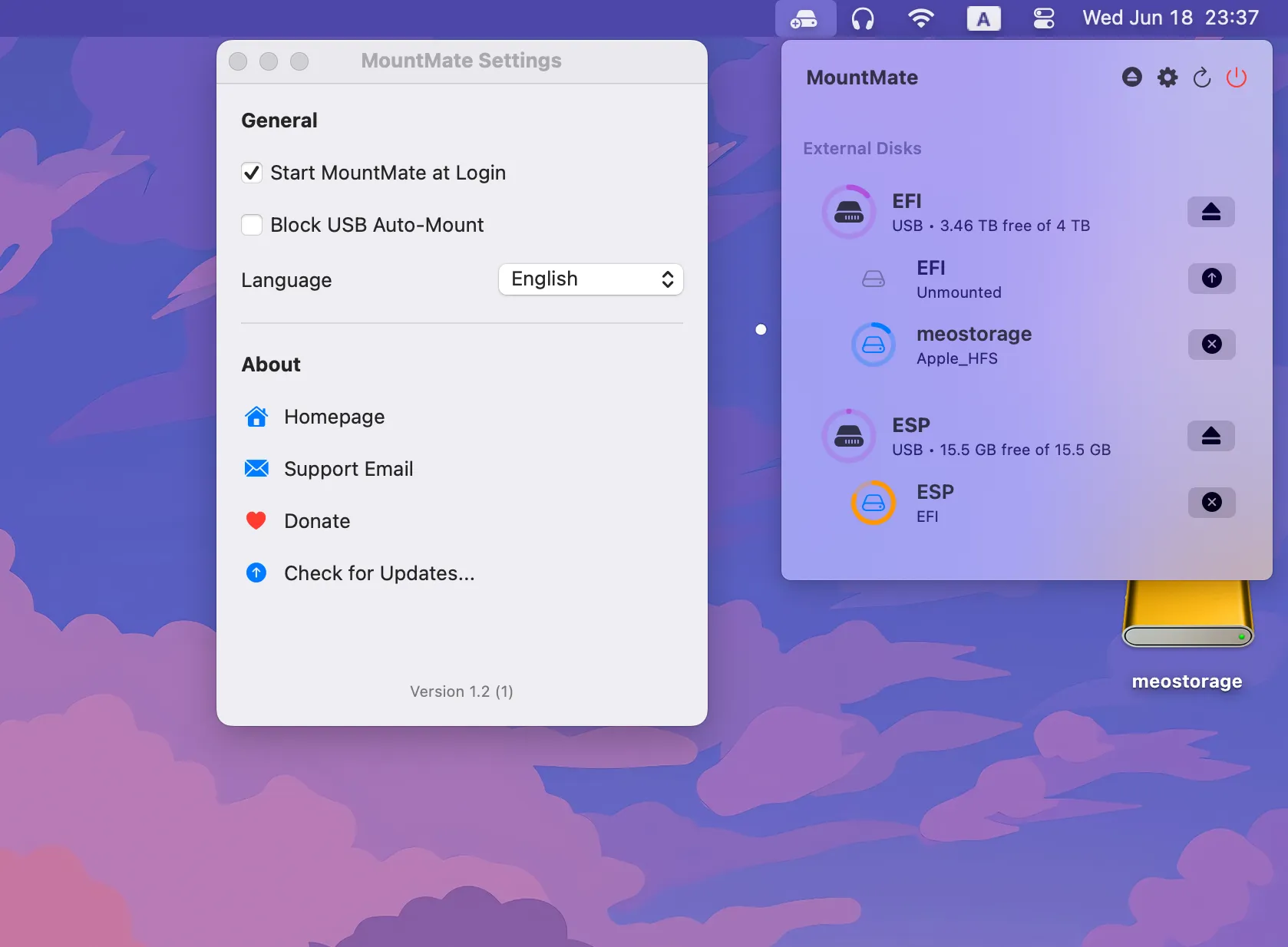The width and height of the screenshot is (1288, 947).
Task: Eject the ESP USB disk
Action: click(x=1210, y=436)
